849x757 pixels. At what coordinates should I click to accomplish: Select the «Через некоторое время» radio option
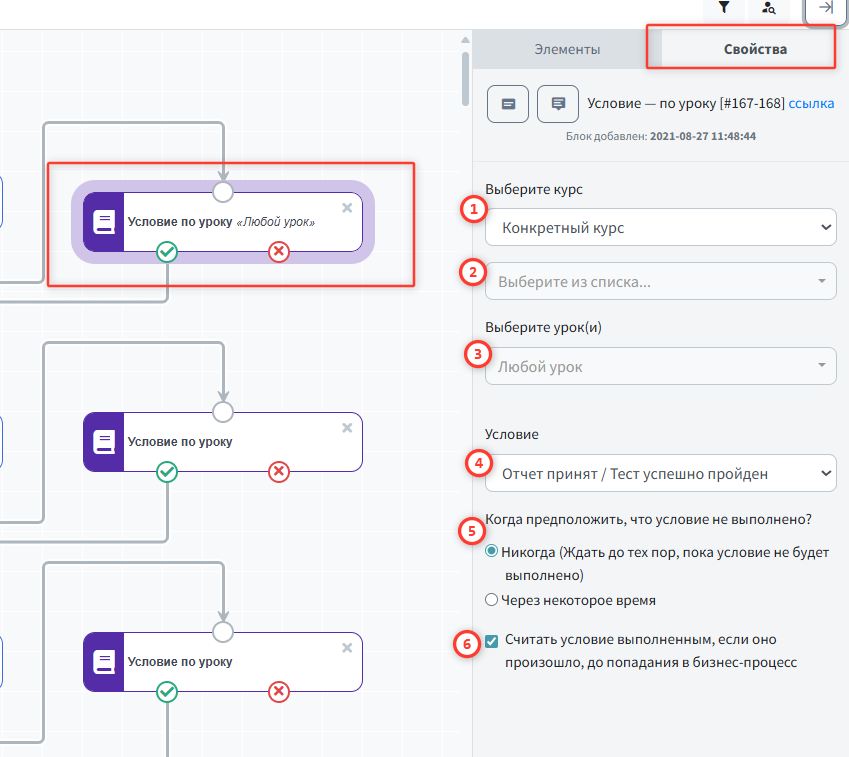[491, 600]
